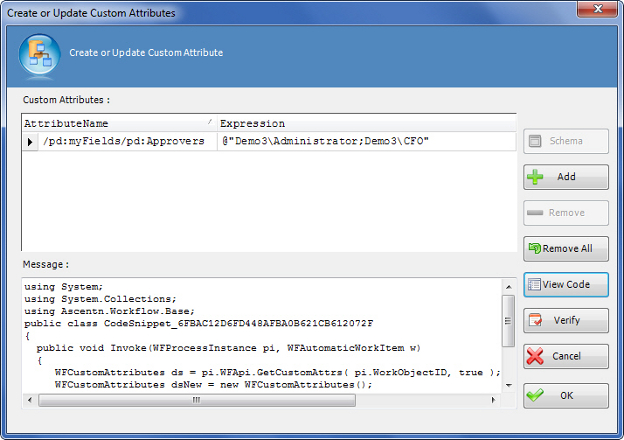624x440 pixels.
Task: Select the row indicator arrow for Approvers
Action: 30,142
